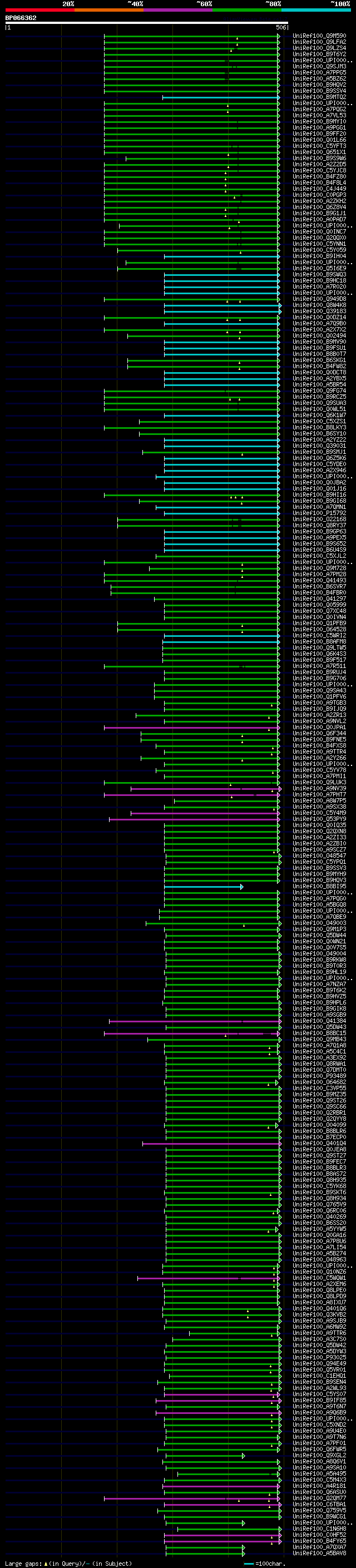Click the cyan ~100% identity legend segment
The image size is (356, 1568).
[x=316, y=10]
